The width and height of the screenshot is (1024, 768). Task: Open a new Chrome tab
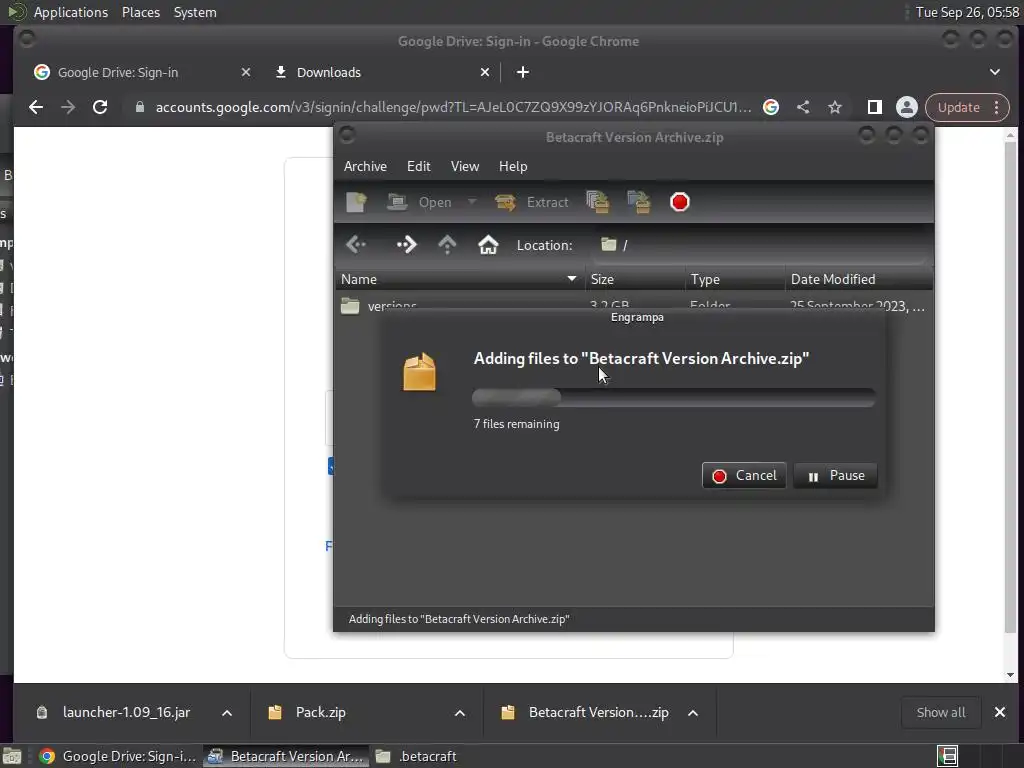click(522, 72)
